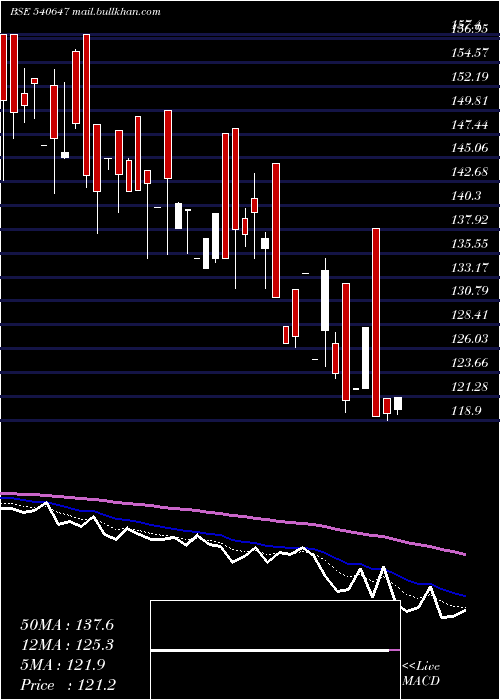Click the 133.17 price axis label

pyautogui.click(x=470, y=268)
